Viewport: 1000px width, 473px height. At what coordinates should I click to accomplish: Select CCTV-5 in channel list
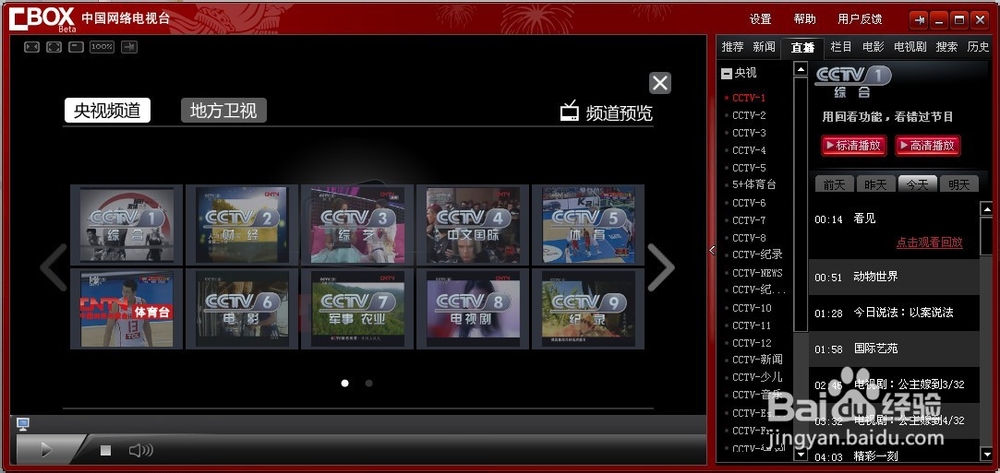pyautogui.click(x=749, y=168)
